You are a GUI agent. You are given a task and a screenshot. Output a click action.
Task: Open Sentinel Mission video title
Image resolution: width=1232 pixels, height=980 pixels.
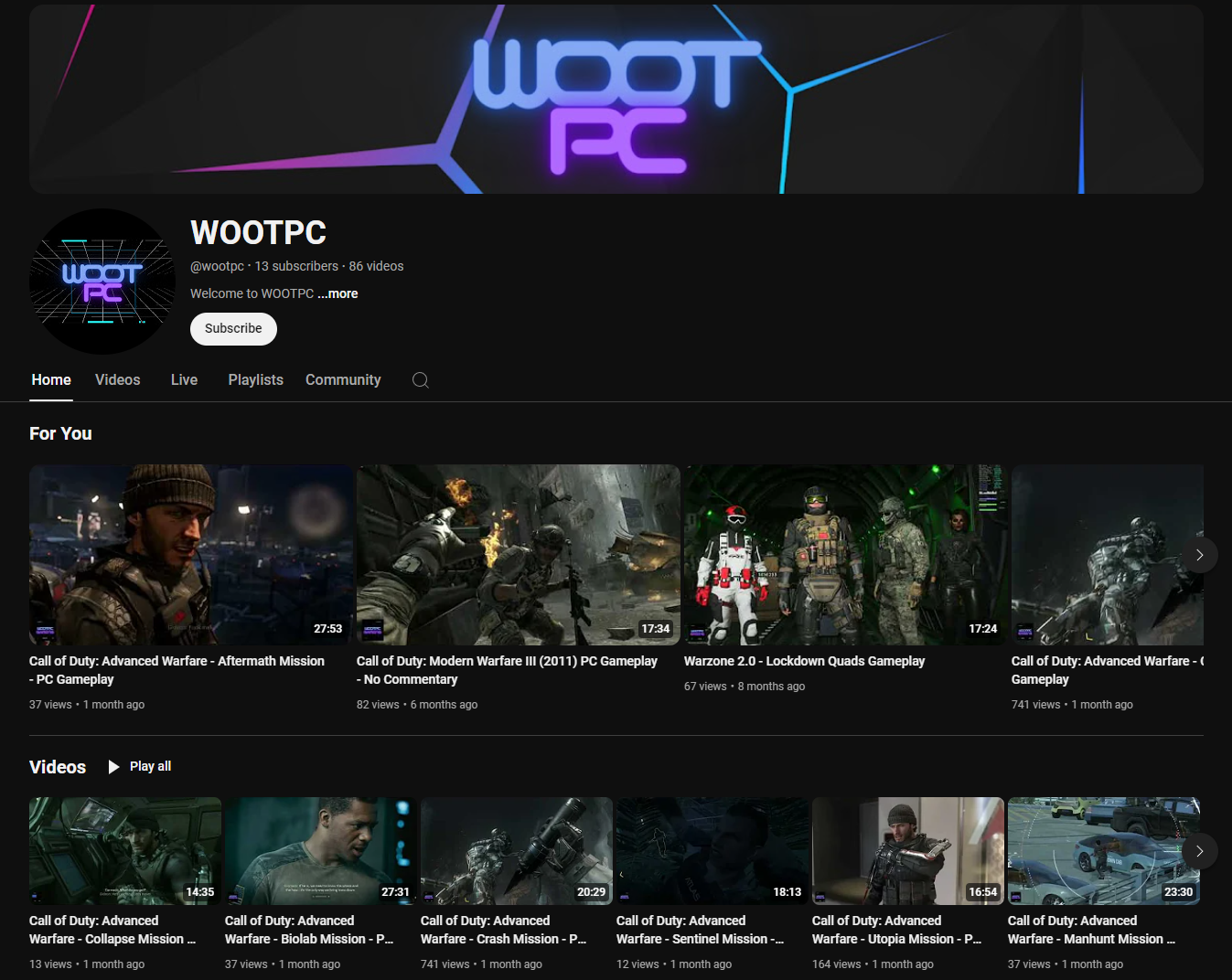pos(700,930)
